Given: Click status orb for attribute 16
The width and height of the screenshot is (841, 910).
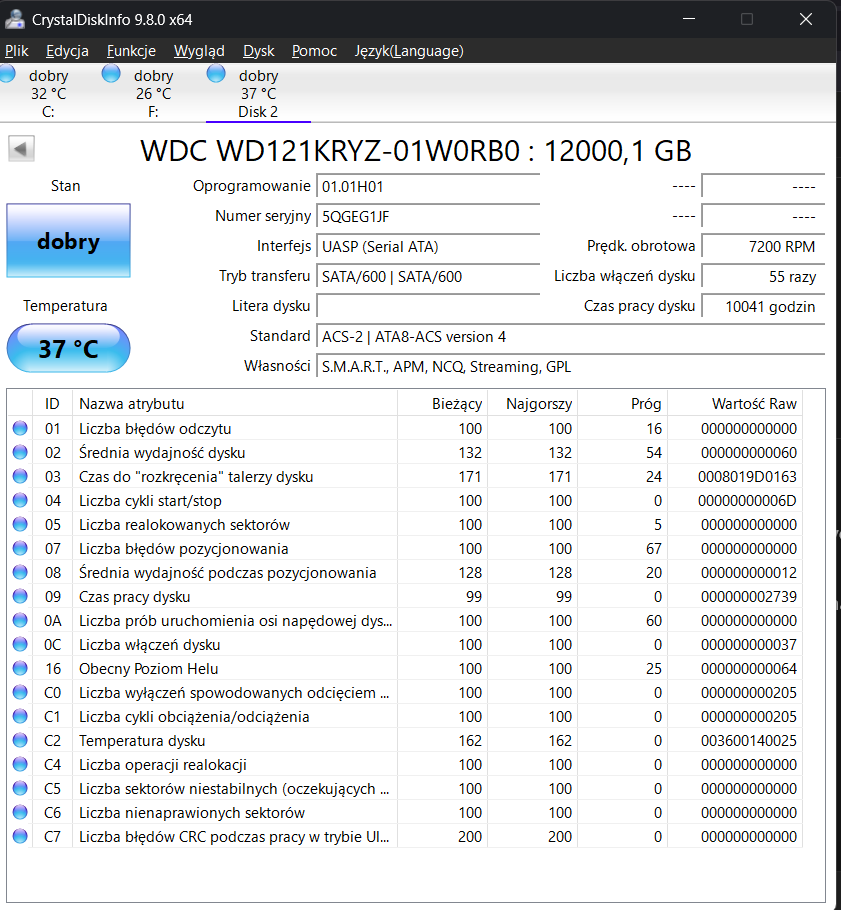Looking at the screenshot, I should click(20, 669).
